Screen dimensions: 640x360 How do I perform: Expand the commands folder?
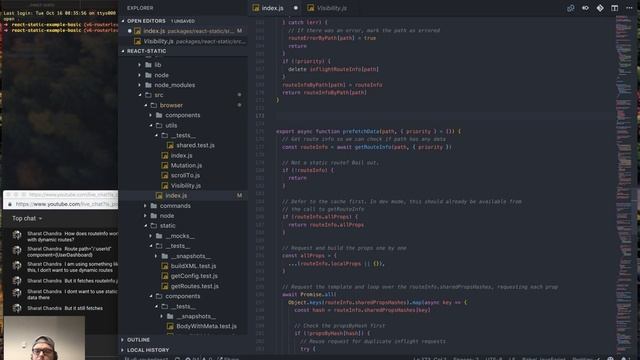(x=184, y=206)
